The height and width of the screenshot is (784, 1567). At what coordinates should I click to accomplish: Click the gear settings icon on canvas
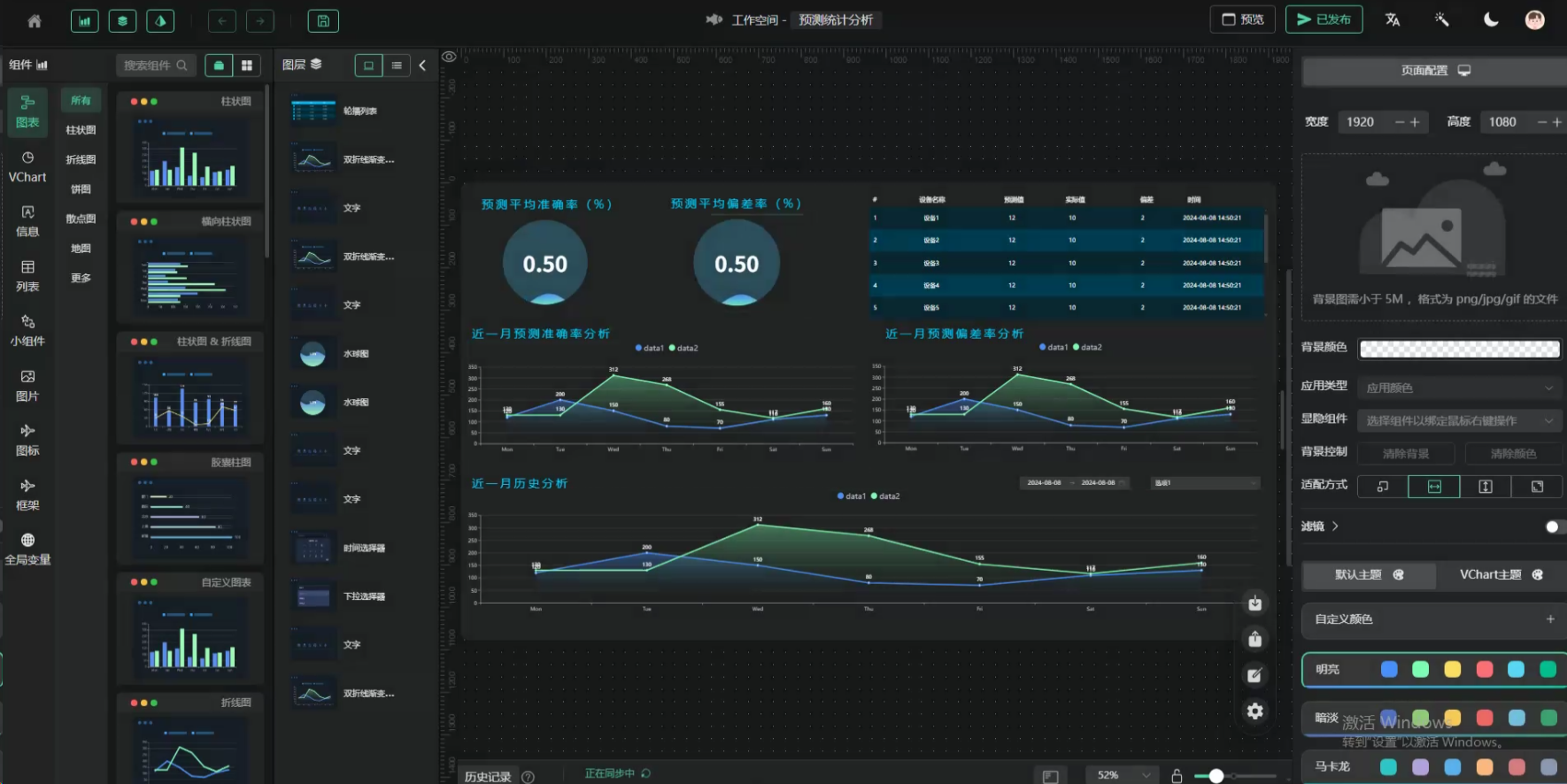[x=1254, y=711]
